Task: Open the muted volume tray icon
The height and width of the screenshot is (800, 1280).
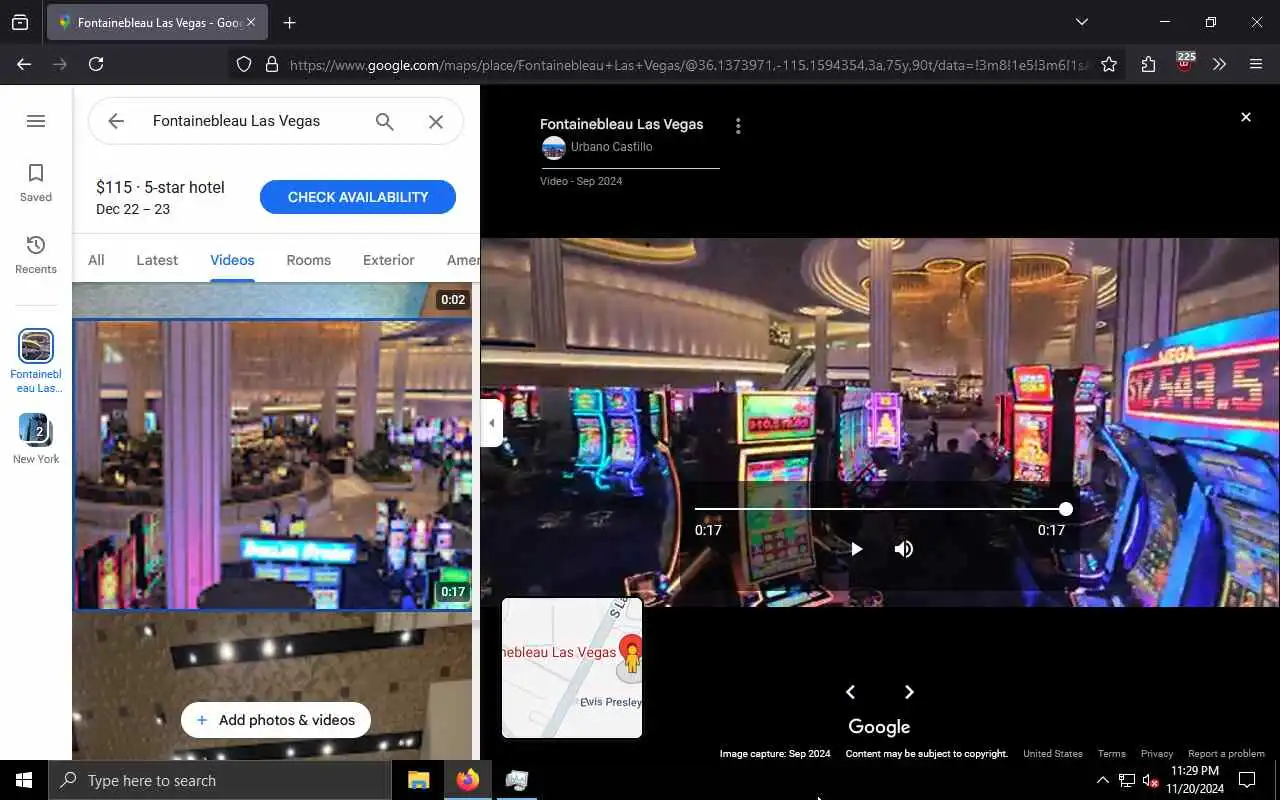Action: pyautogui.click(x=1150, y=780)
